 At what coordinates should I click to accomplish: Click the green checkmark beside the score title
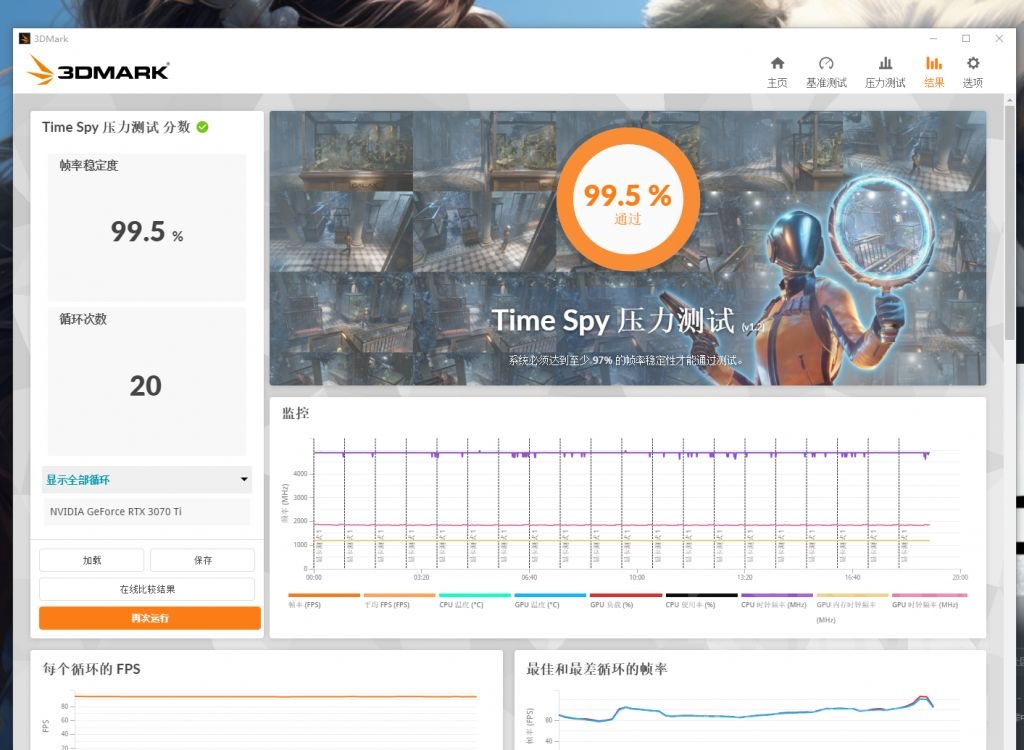pos(202,126)
